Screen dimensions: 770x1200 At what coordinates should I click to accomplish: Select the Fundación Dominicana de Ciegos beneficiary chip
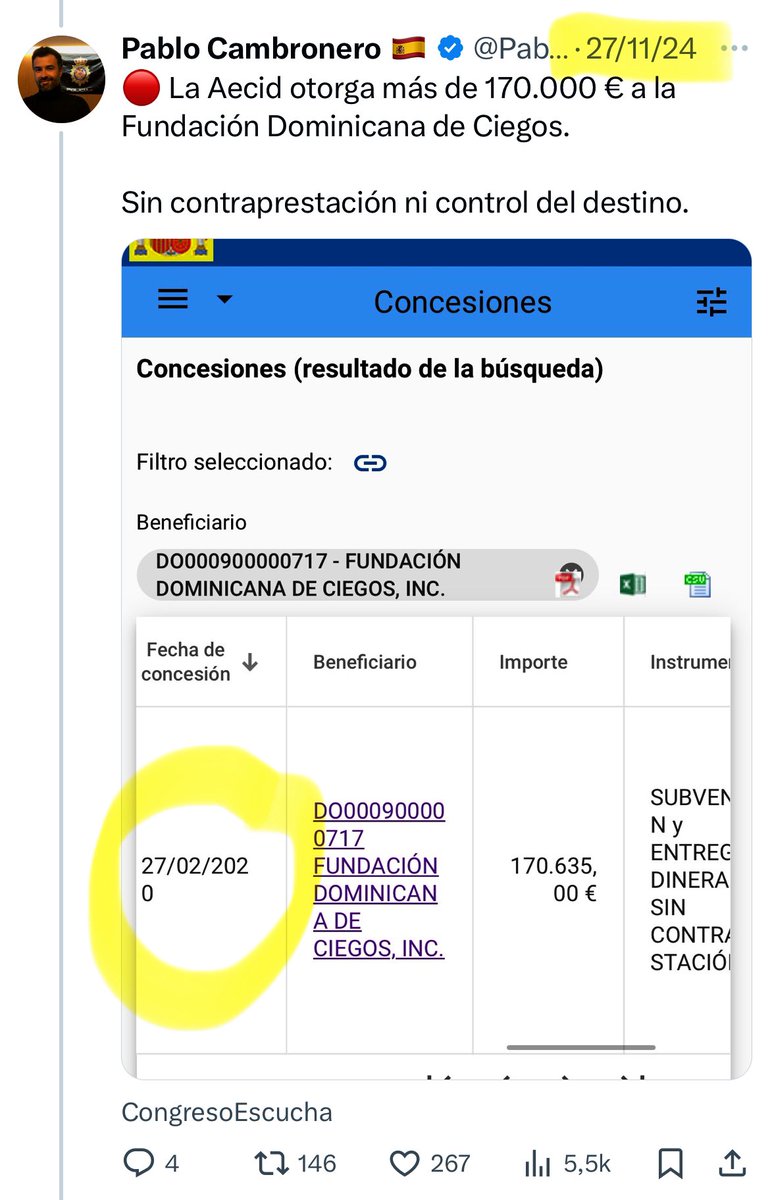coord(367,575)
